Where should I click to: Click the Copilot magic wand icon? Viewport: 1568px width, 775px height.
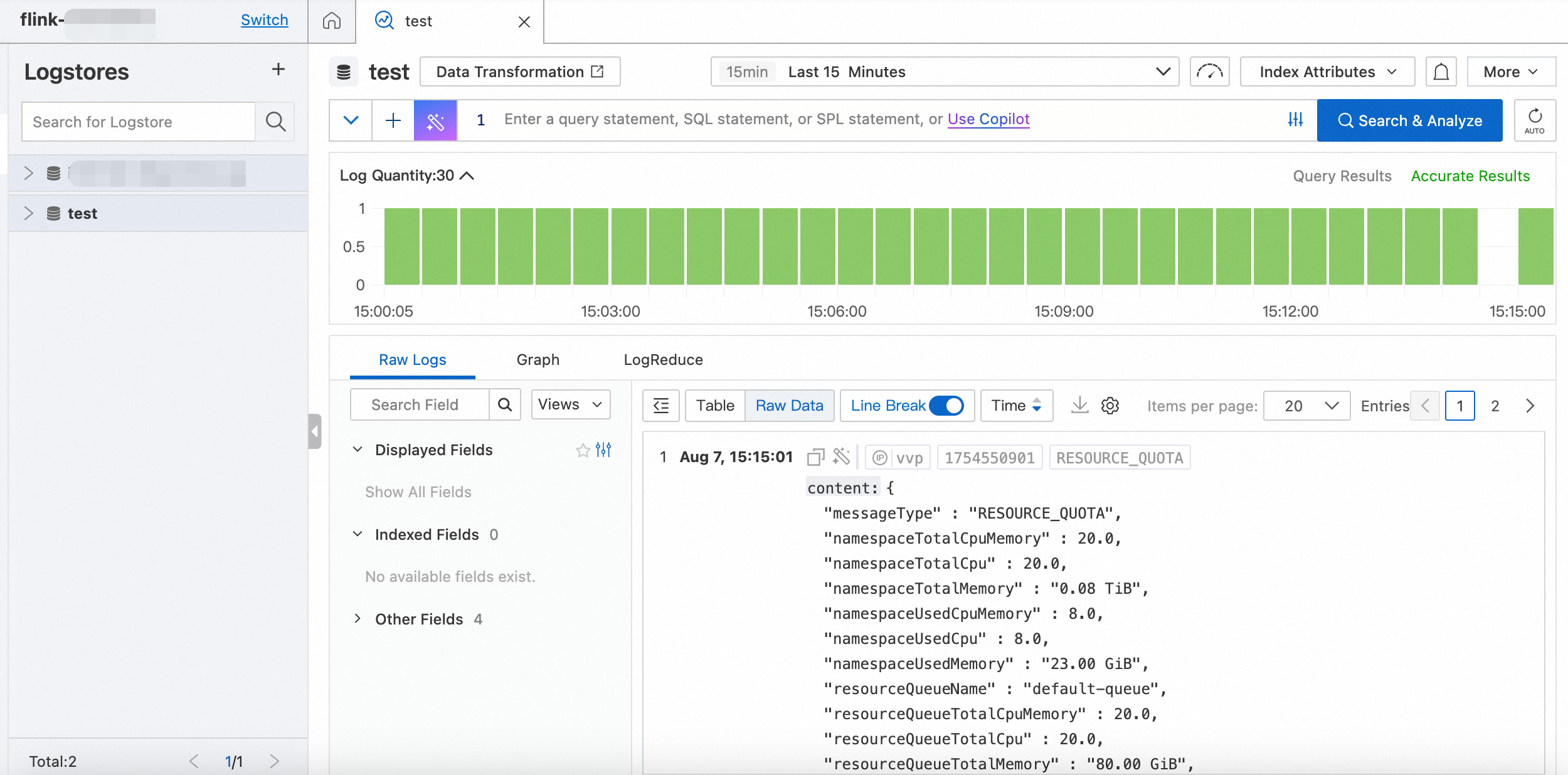(435, 120)
